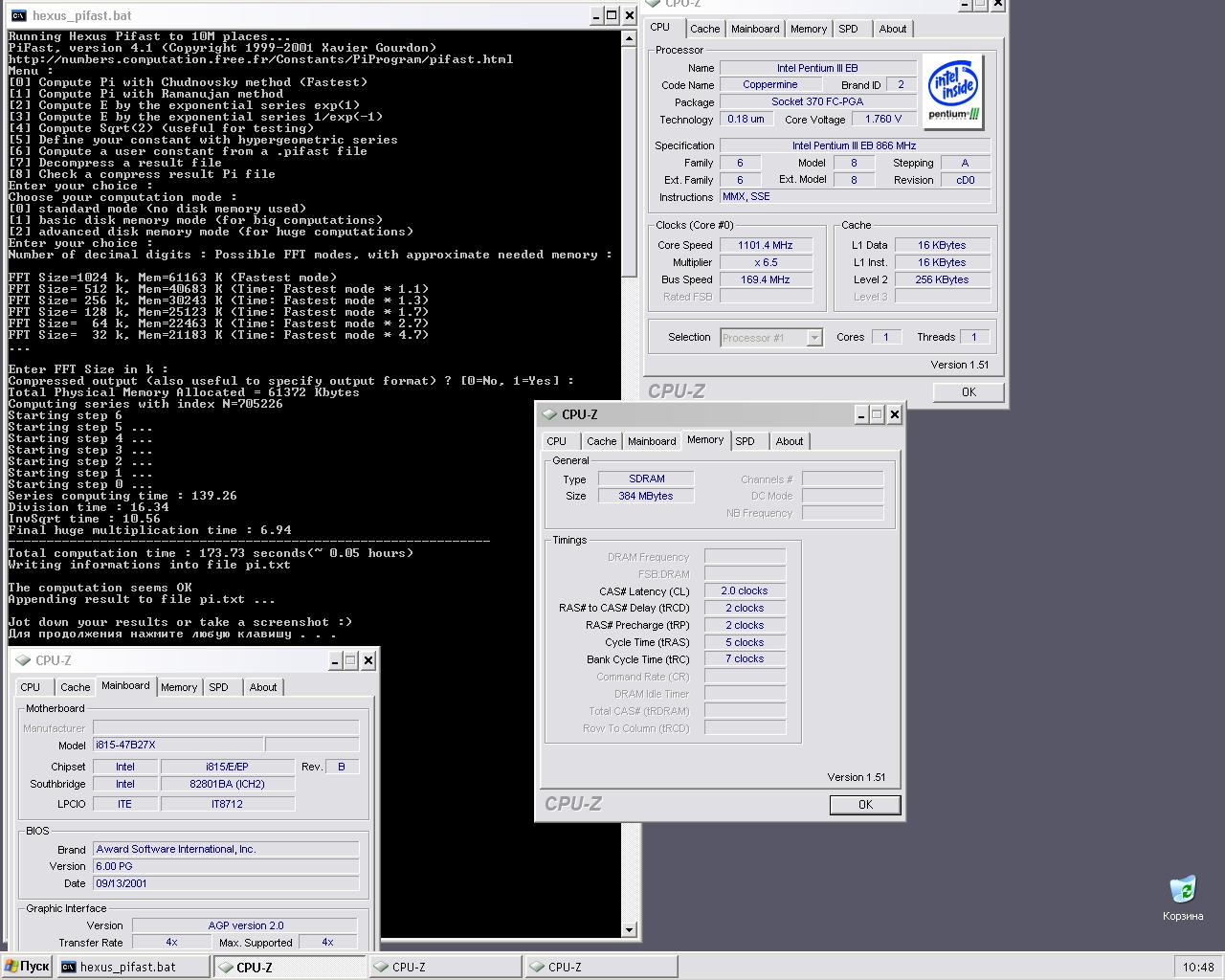This screenshot has height=980, width=1225.
Task: Minimize the CPU-Z Memory window
Action: pyautogui.click(x=860, y=414)
